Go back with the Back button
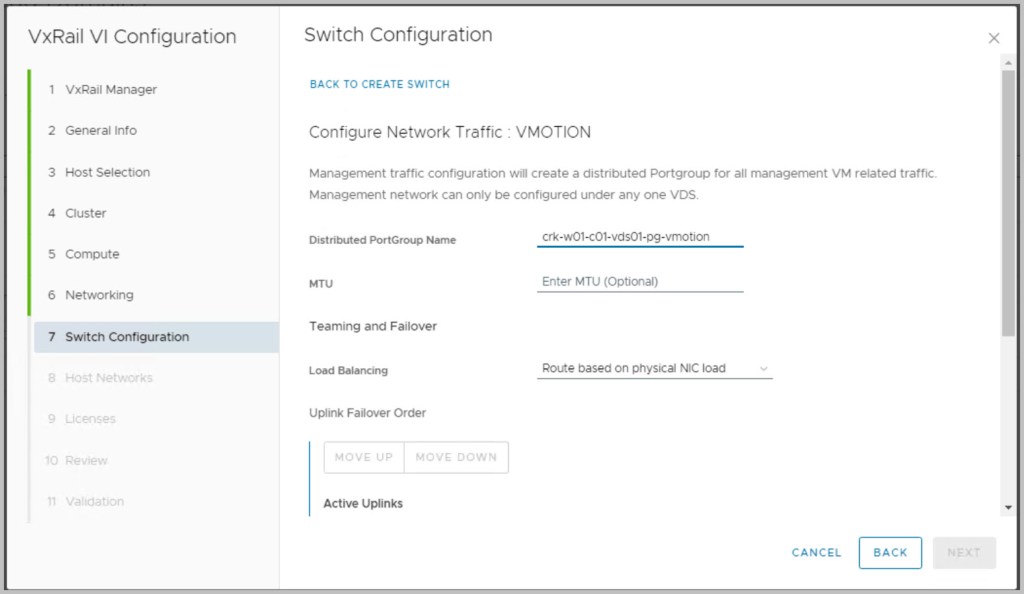This screenshot has width=1024, height=594. (889, 553)
